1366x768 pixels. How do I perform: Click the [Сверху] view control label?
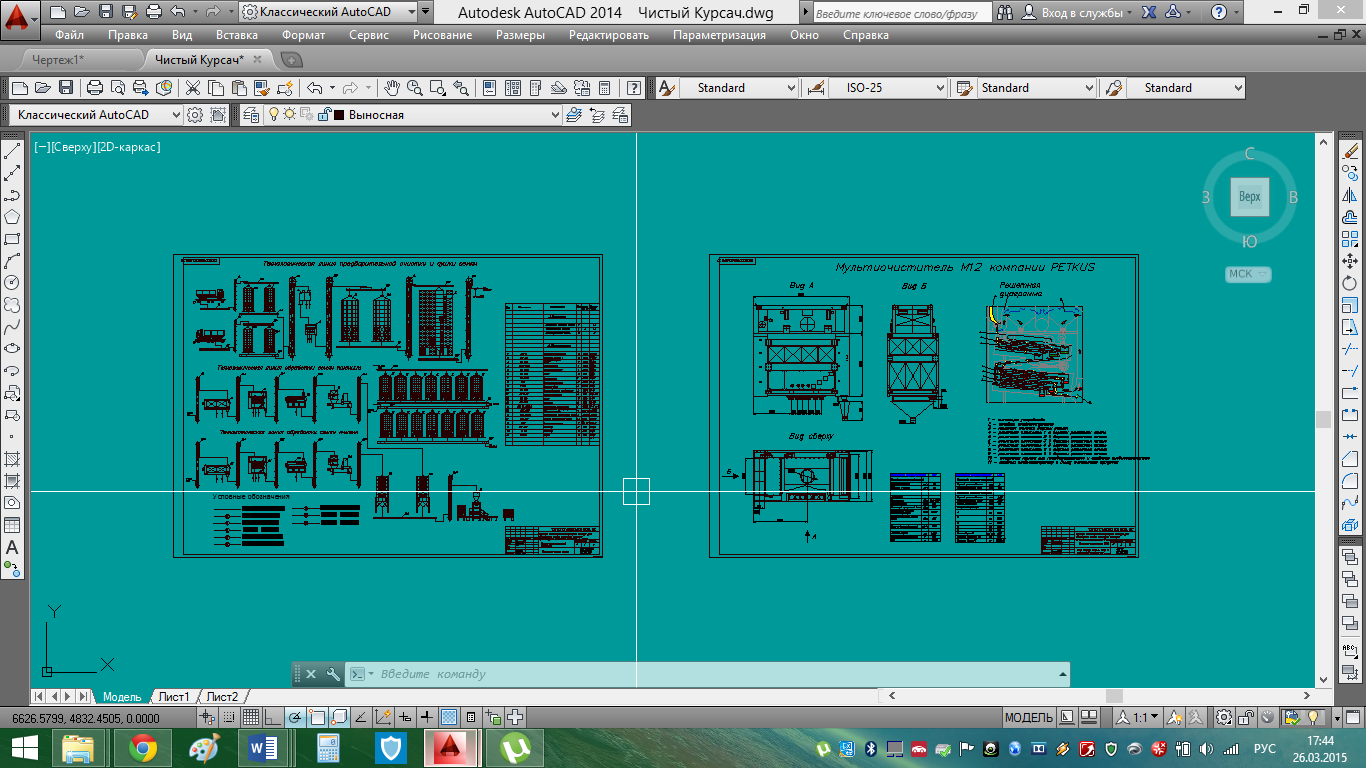point(74,147)
